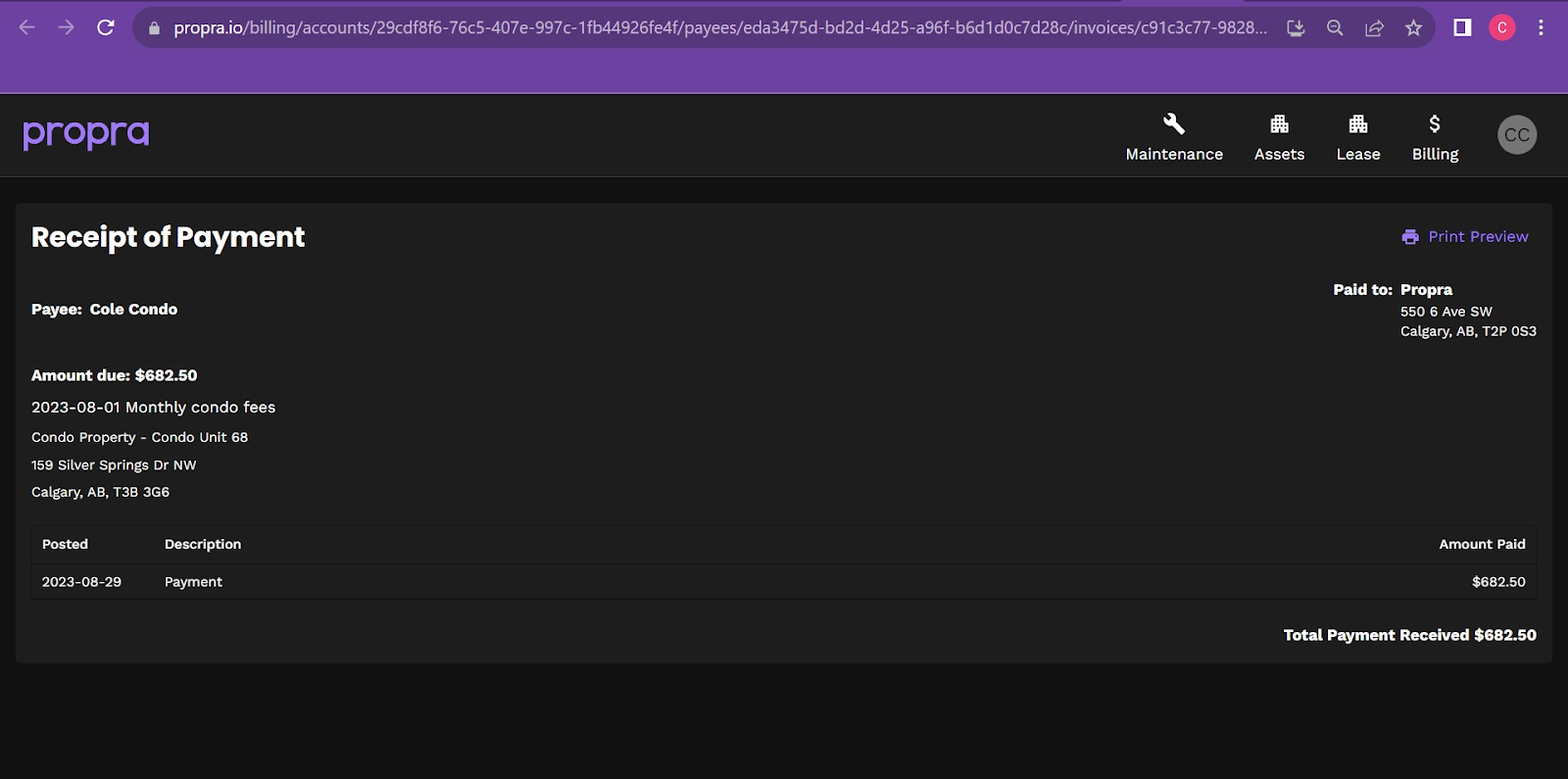Go back using browser back arrow
1568x779 pixels.
pos(26,27)
